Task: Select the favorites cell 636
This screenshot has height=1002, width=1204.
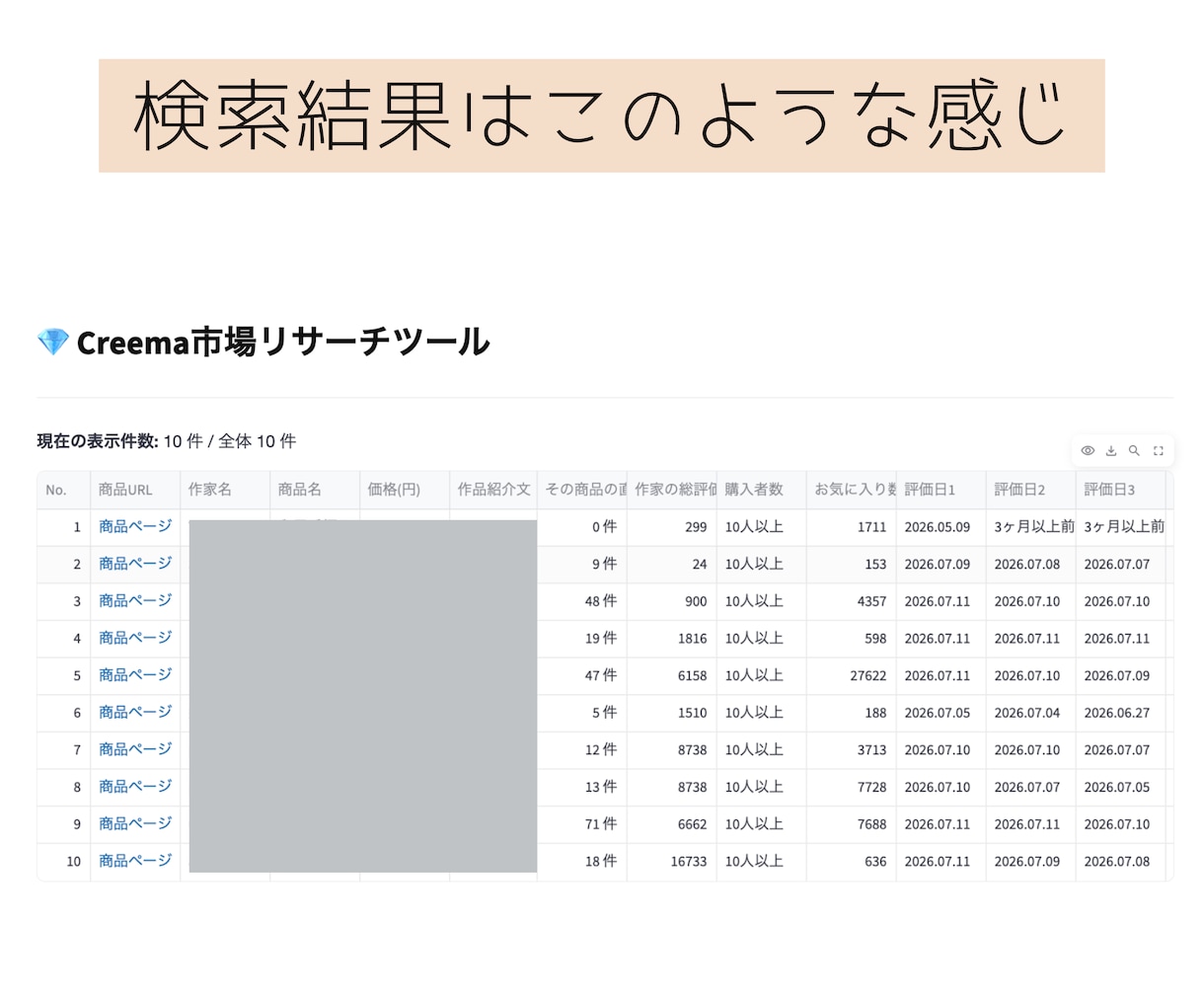Action: [852, 862]
